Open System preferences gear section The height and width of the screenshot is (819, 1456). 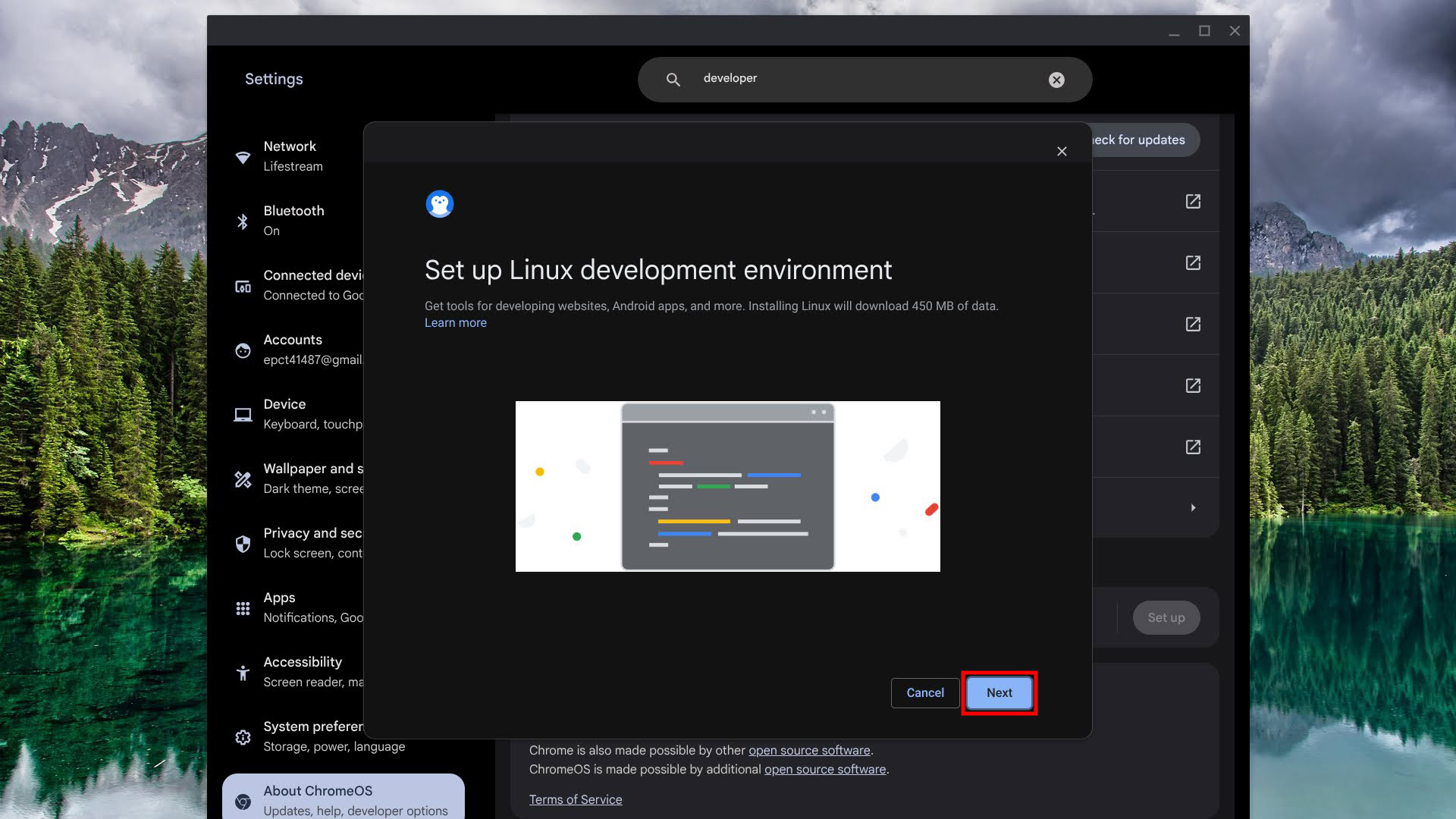(x=243, y=737)
